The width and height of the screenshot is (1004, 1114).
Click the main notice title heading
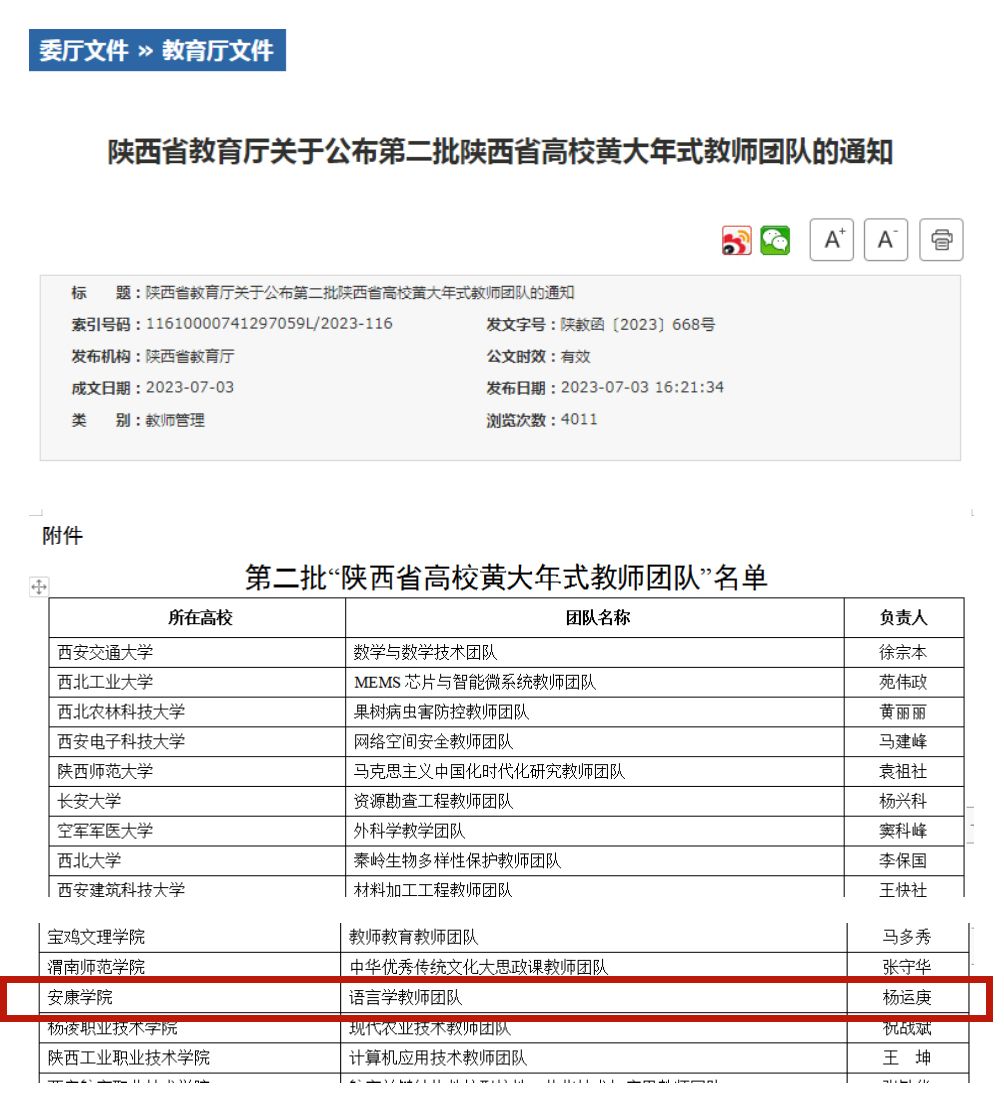pos(500,153)
